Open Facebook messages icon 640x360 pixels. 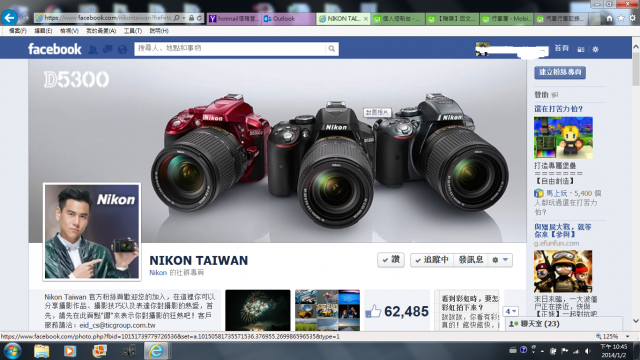(108, 49)
